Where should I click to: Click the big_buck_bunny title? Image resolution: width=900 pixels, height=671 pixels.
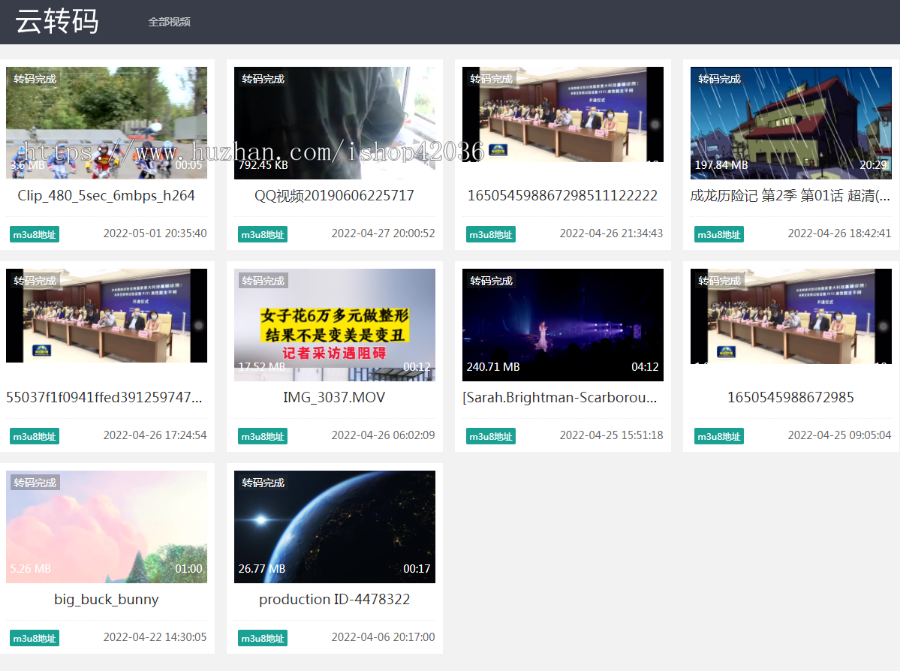tap(106, 599)
